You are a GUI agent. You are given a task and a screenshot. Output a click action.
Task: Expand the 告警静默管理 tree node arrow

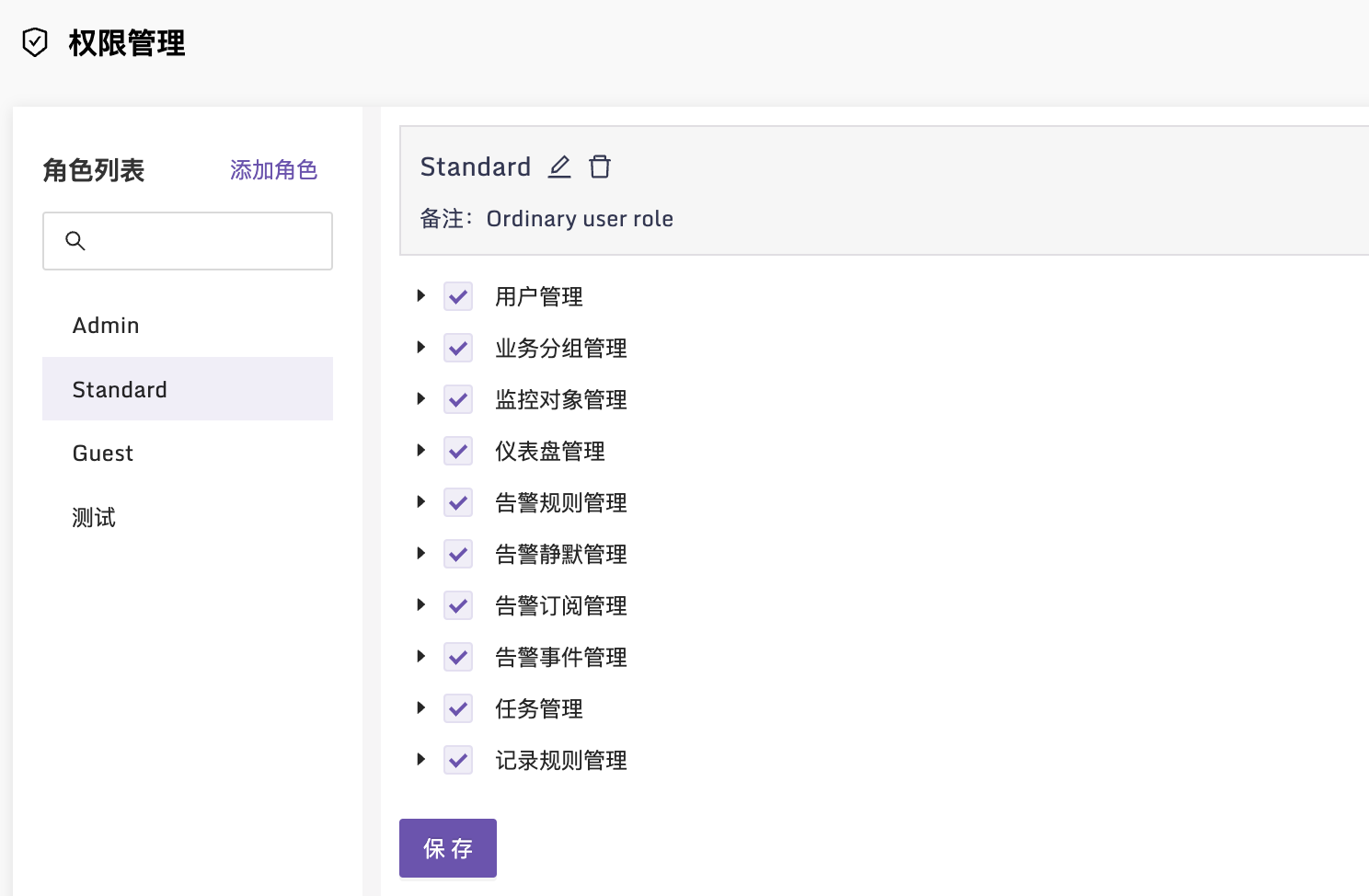[420, 553]
